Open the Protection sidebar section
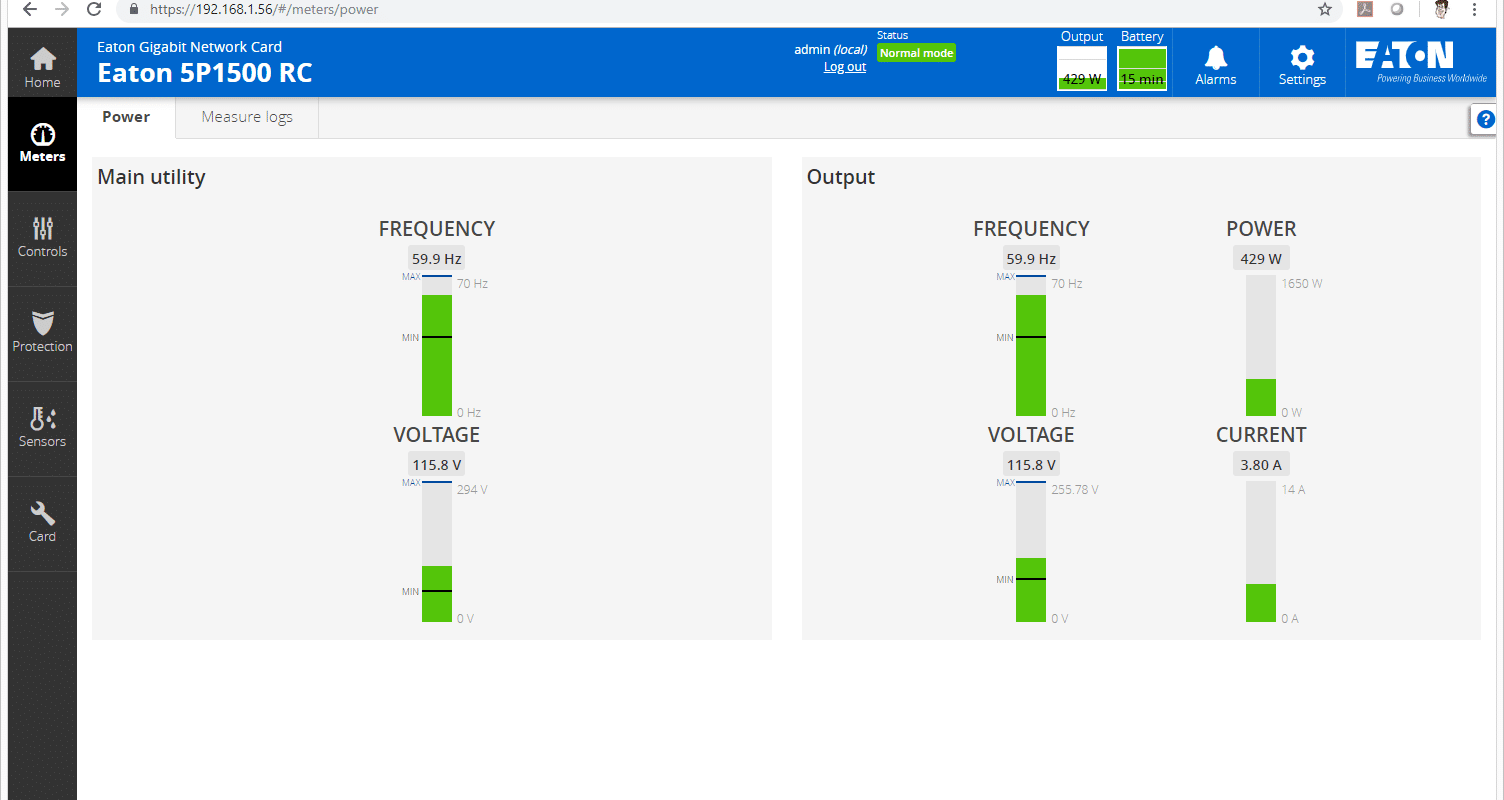The height and width of the screenshot is (800, 1504). tap(42, 333)
